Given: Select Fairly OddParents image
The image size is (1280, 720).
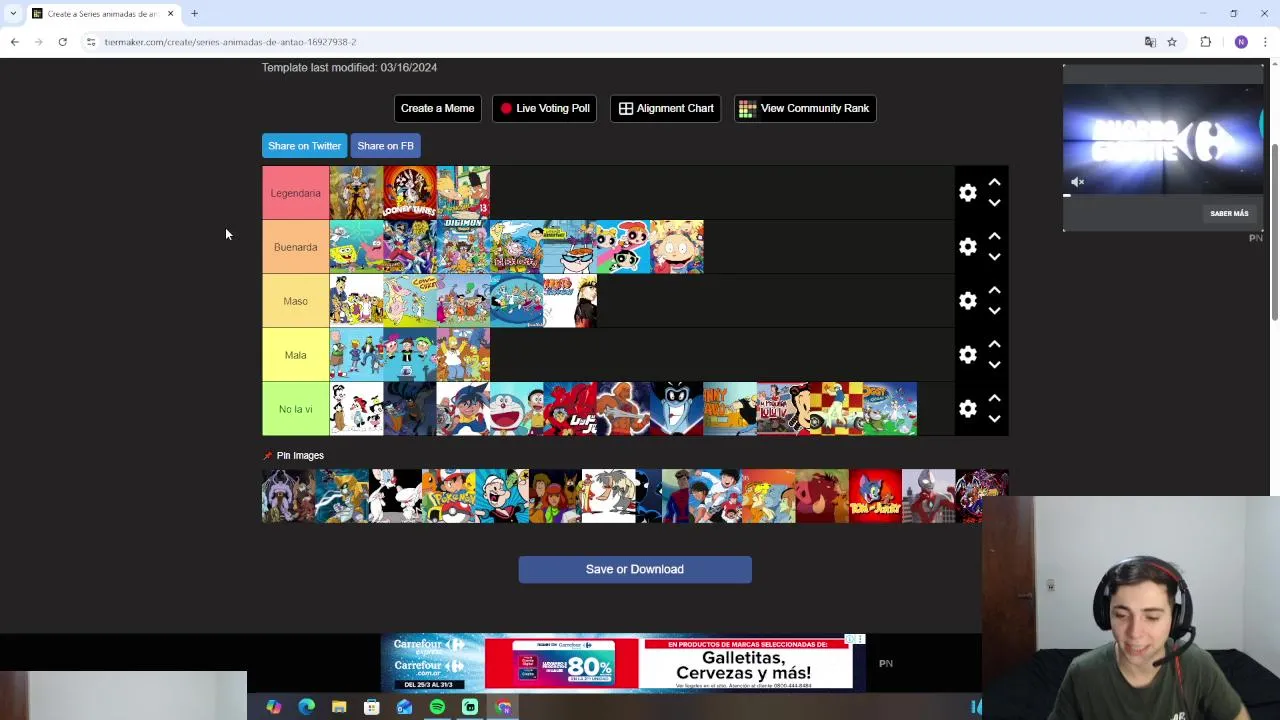Looking at the screenshot, I should click(x=410, y=355).
